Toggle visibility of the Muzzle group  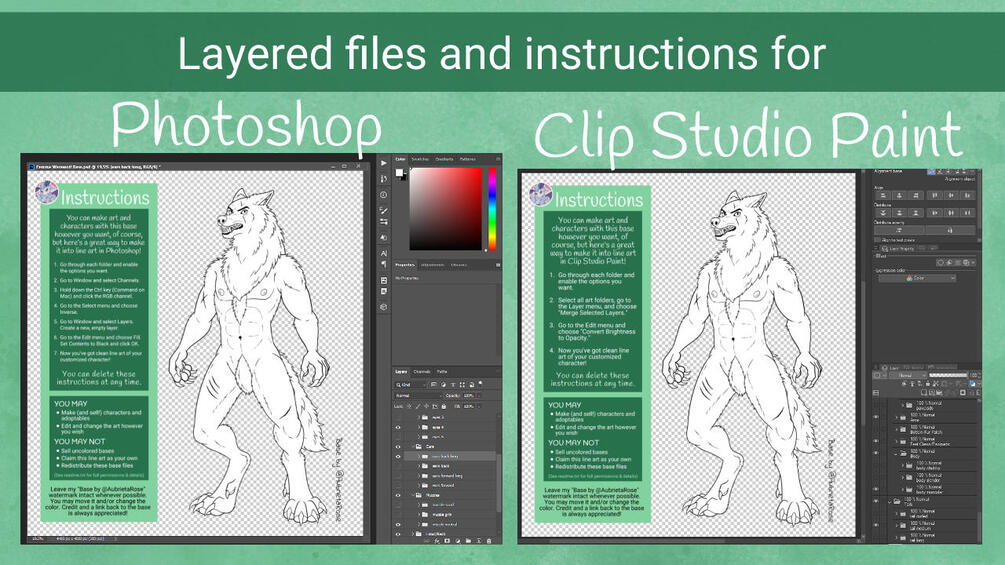click(398, 495)
